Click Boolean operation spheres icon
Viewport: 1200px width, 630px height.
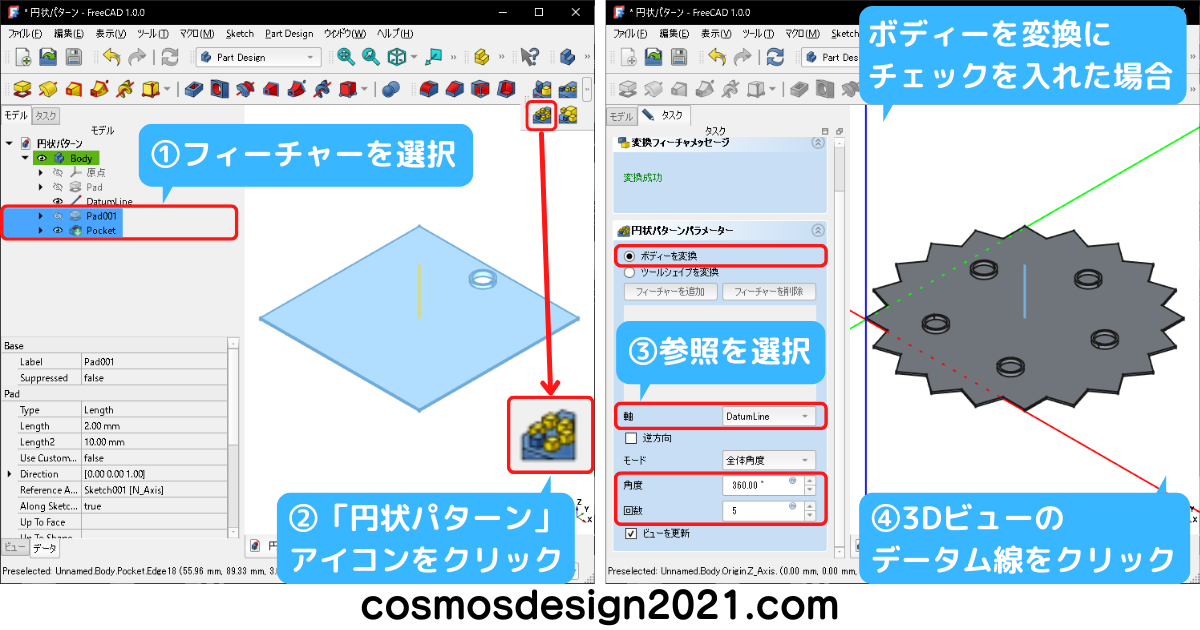pyautogui.click(x=391, y=89)
